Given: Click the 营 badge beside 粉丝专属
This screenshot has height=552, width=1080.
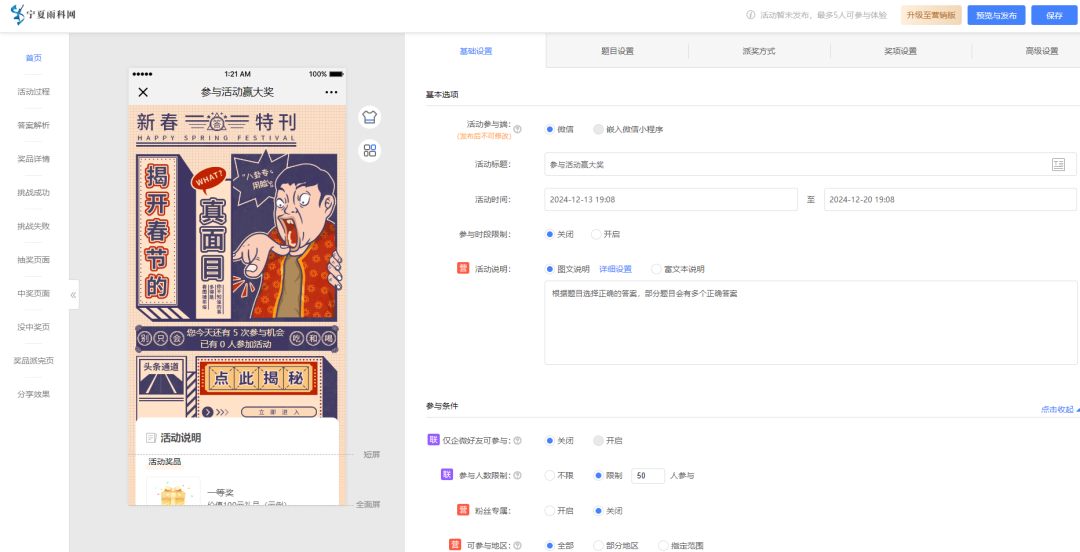Looking at the screenshot, I should (464, 510).
